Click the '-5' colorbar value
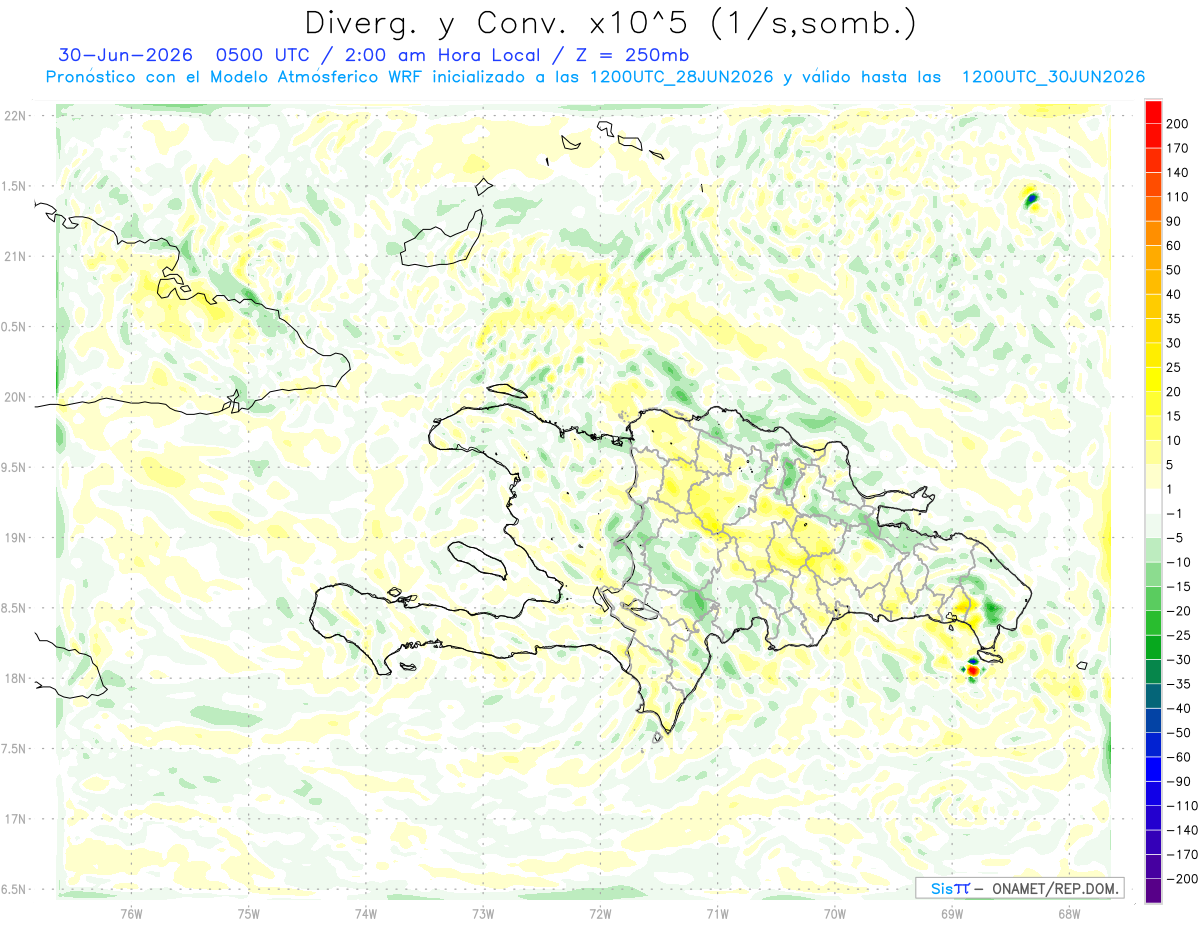 pos(1177,538)
